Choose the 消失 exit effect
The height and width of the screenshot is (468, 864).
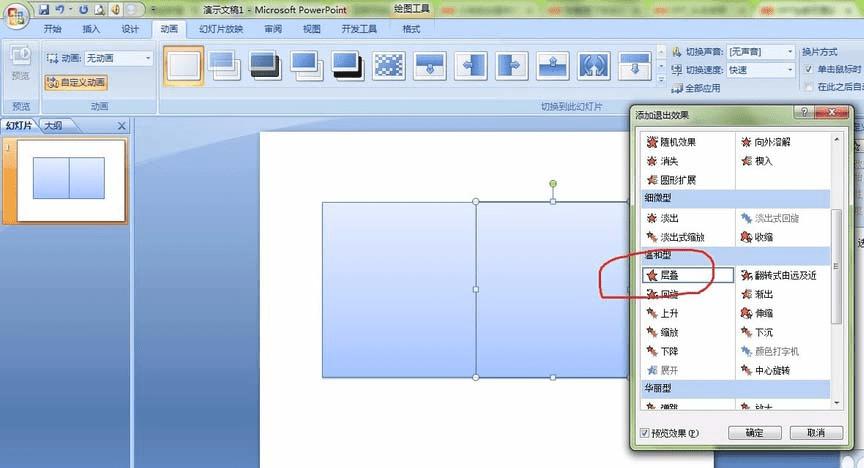point(662,161)
